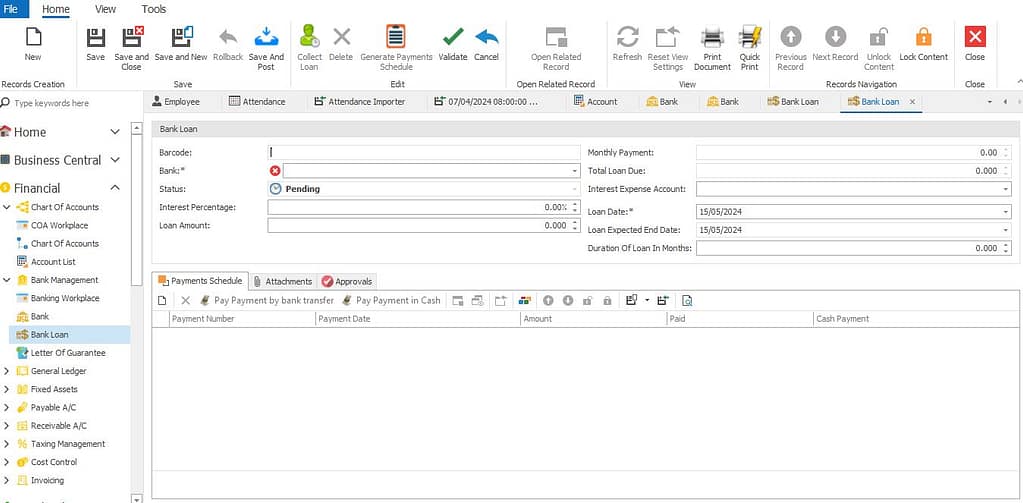This screenshot has height=503, width=1023.
Task: Expand Fixed Assets tree node
Action: tap(7, 389)
